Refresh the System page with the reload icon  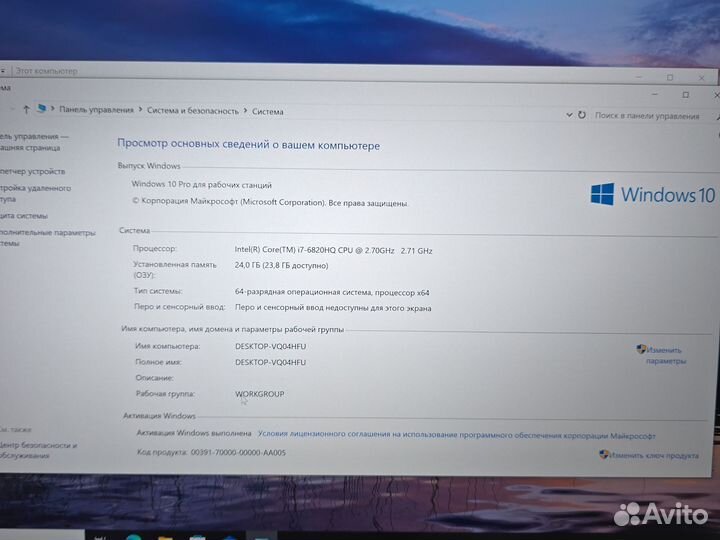click(x=582, y=114)
